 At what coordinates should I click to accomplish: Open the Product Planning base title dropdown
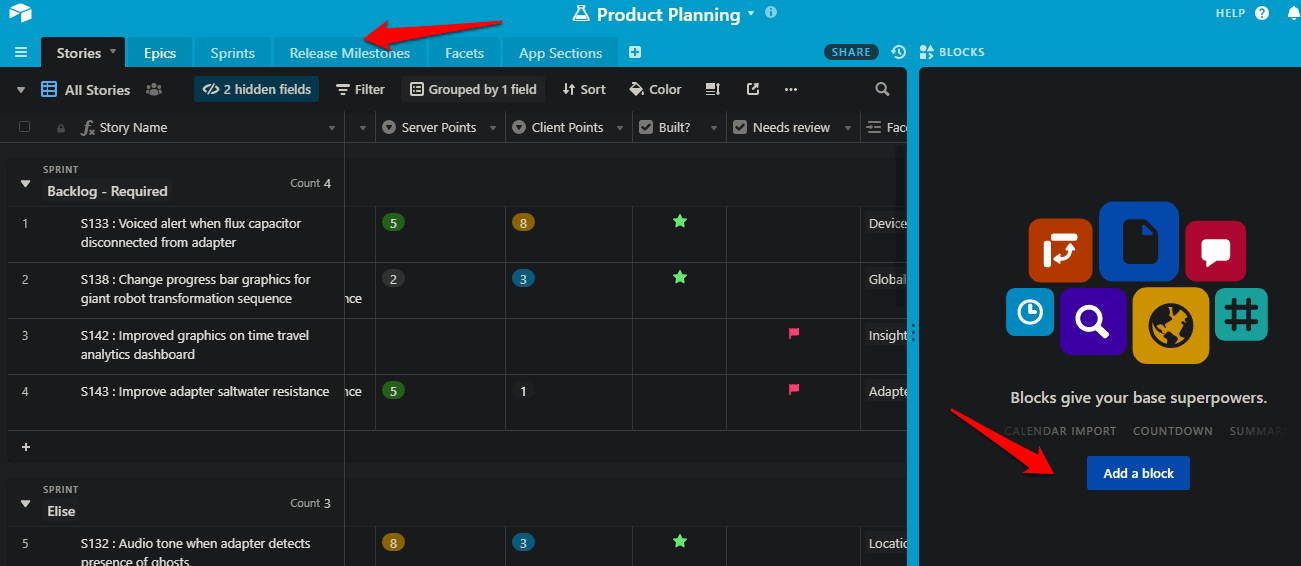(751, 14)
